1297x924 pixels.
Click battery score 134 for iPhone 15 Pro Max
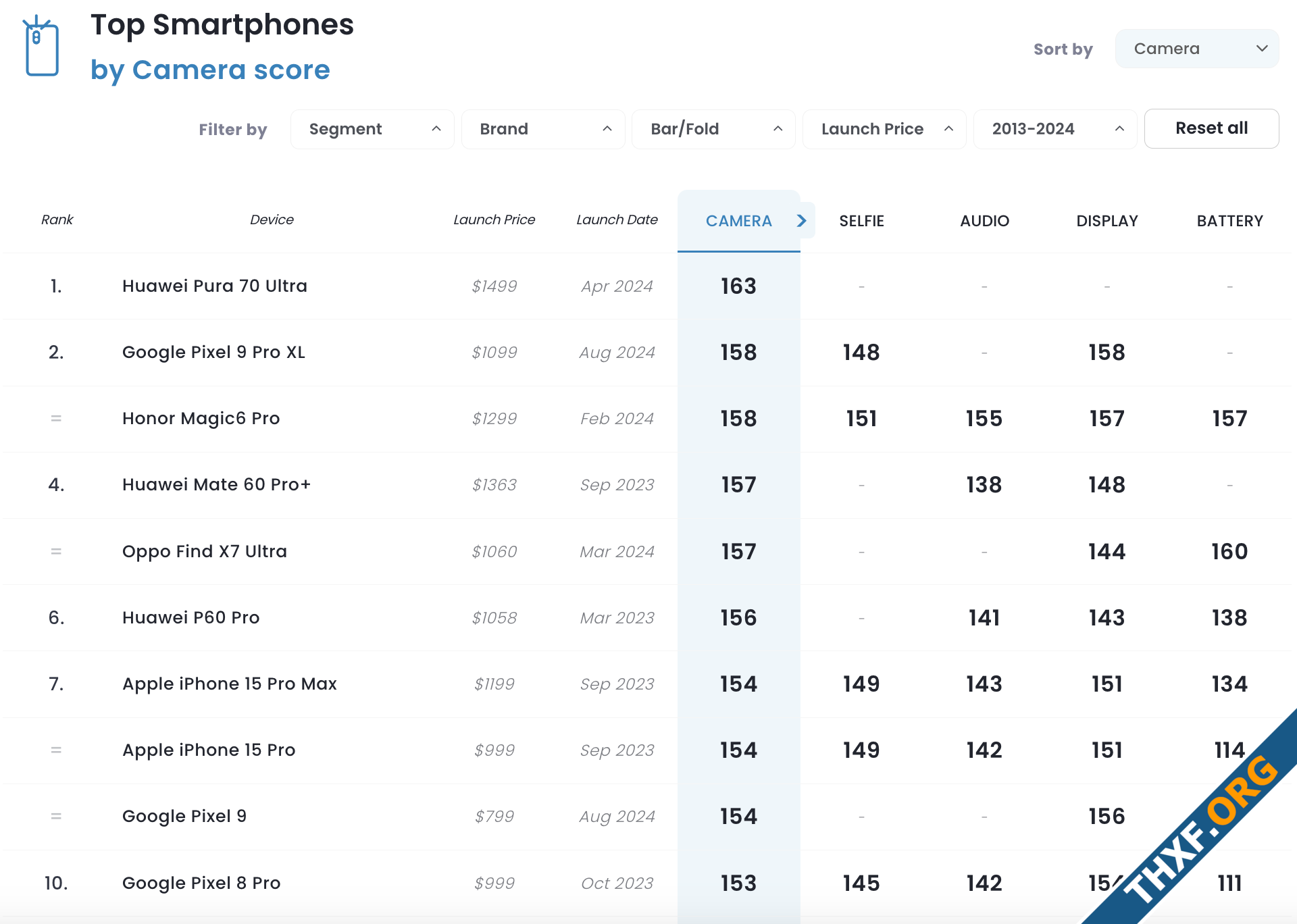click(x=1229, y=684)
